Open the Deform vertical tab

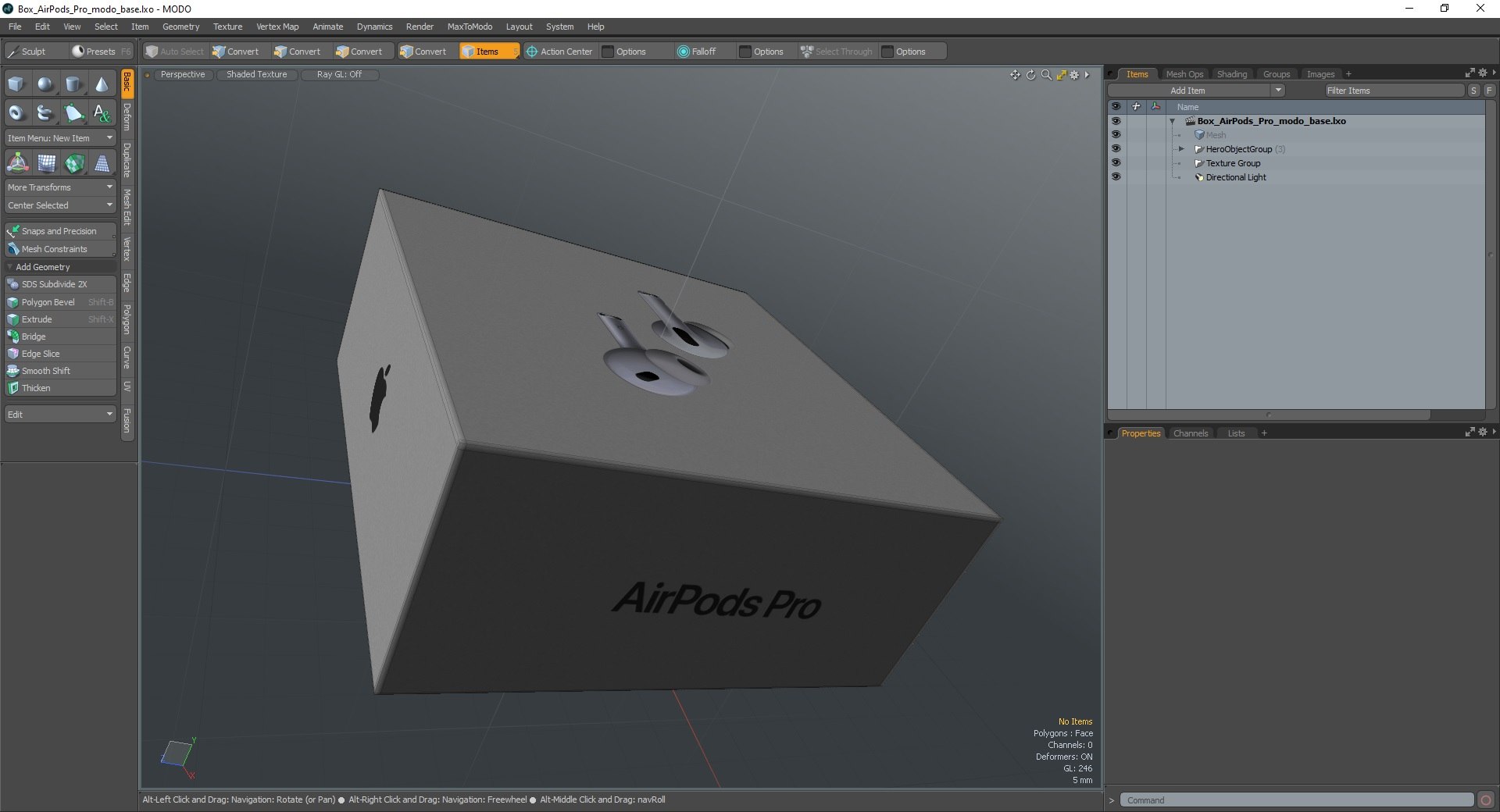coord(127,117)
